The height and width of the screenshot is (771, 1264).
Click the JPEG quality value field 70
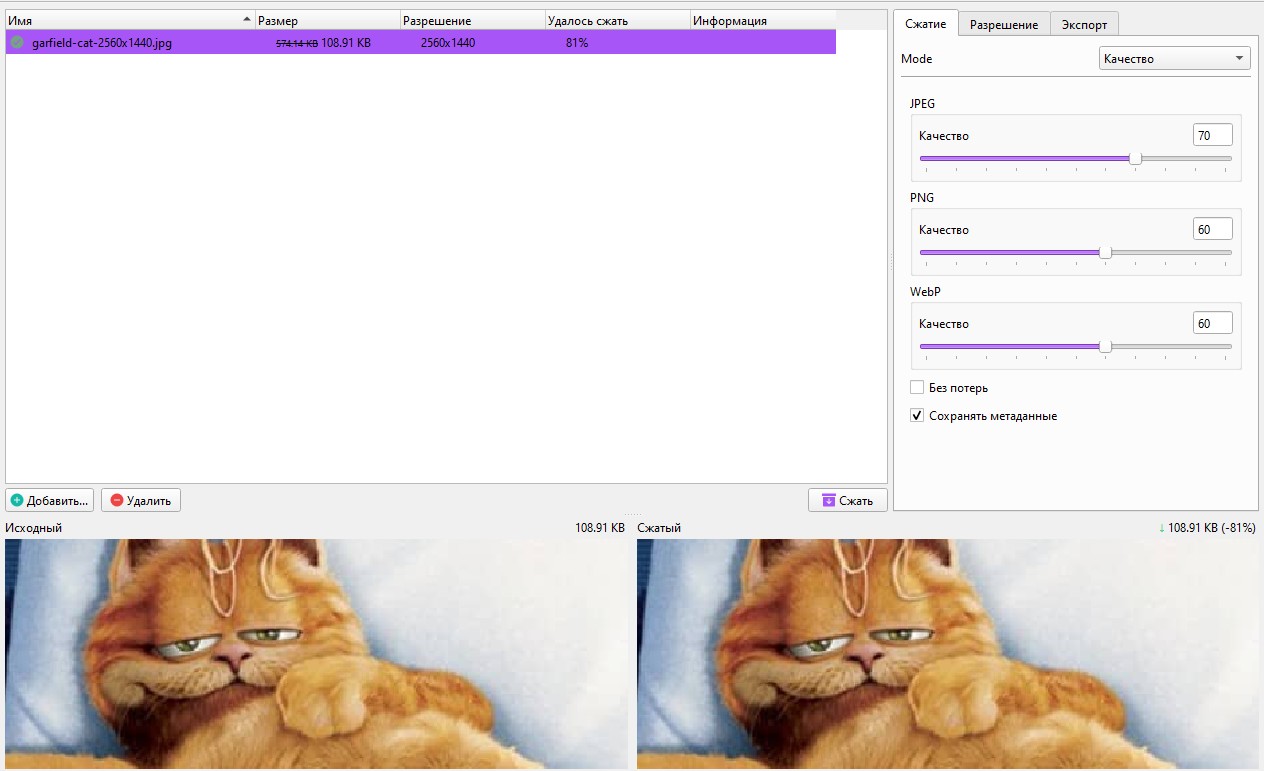click(x=1213, y=135)
